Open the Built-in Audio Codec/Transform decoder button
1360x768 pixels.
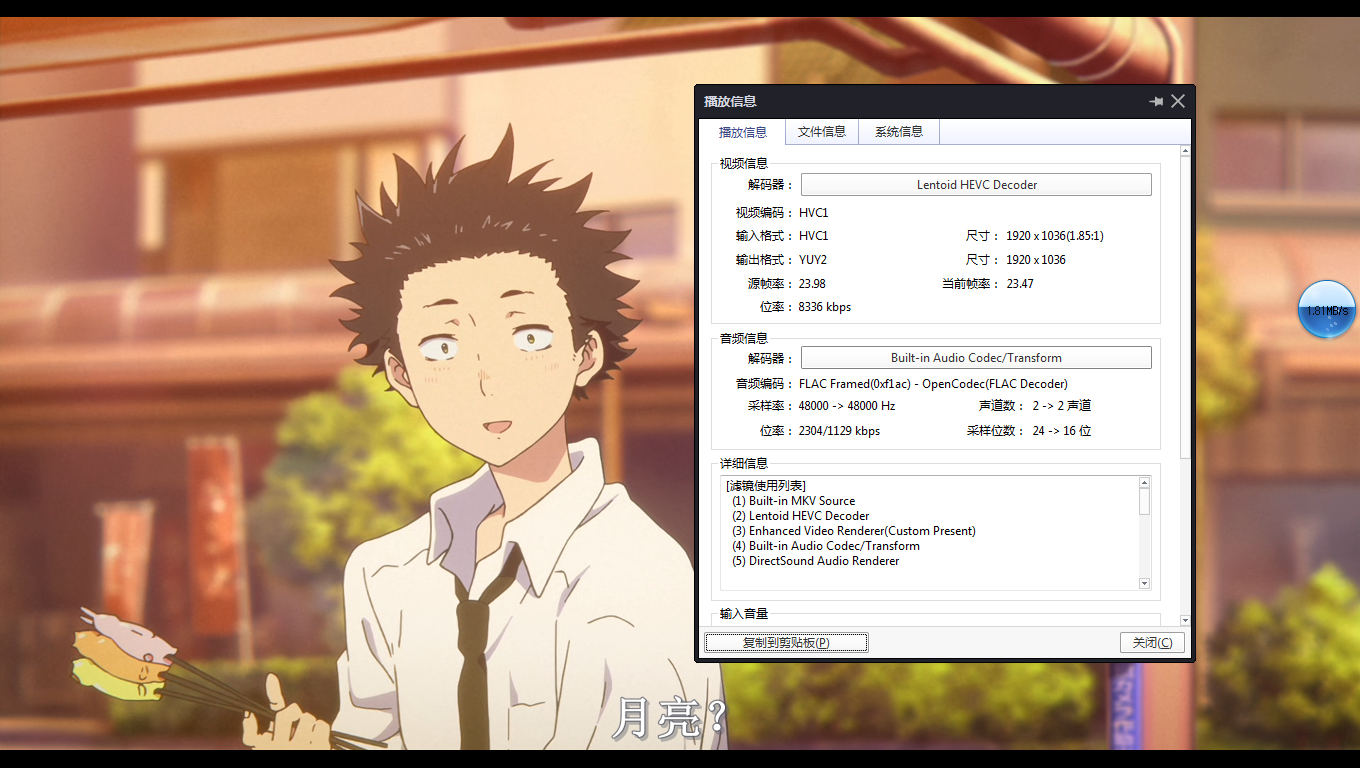click(x=975, y=357)
